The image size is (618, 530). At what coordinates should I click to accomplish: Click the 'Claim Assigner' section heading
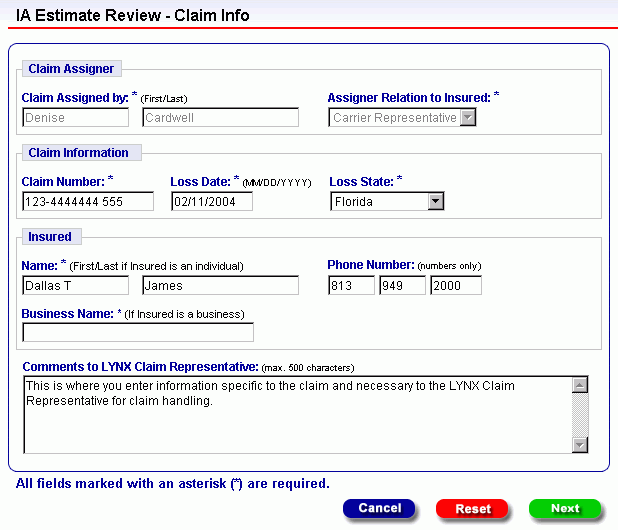pyautogui.click(x=71, y=69)
